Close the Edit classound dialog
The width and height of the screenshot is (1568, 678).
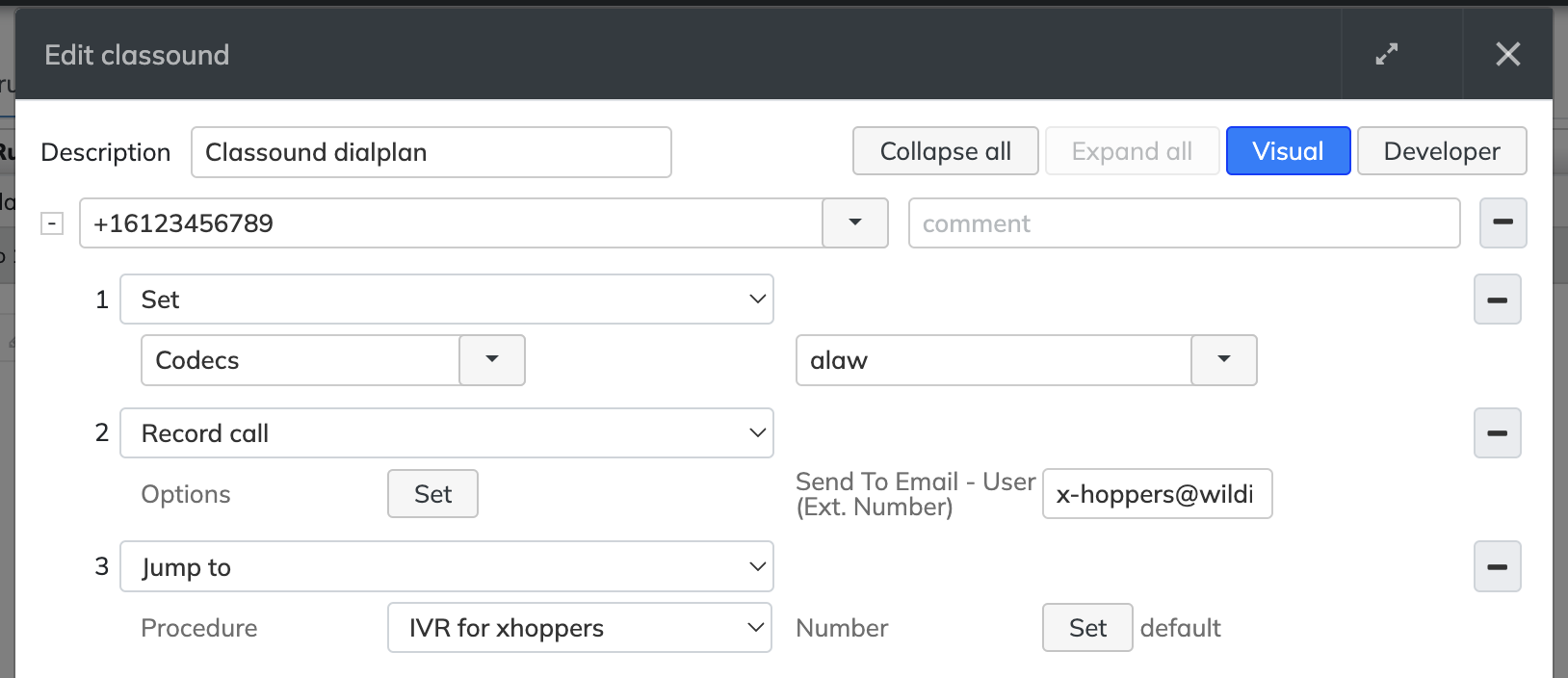[x=1507, y=55]
